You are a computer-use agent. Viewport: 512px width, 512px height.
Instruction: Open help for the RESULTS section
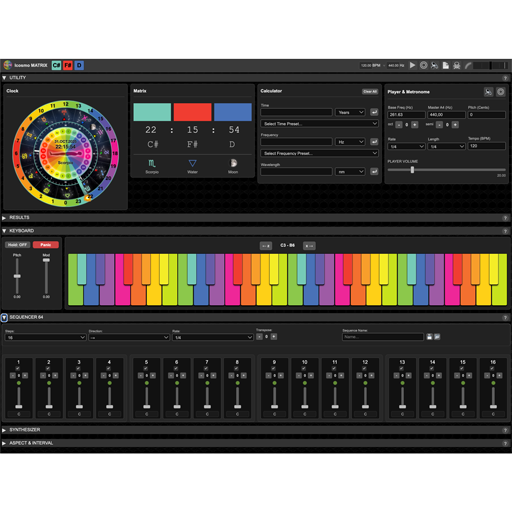click(505, 218)
